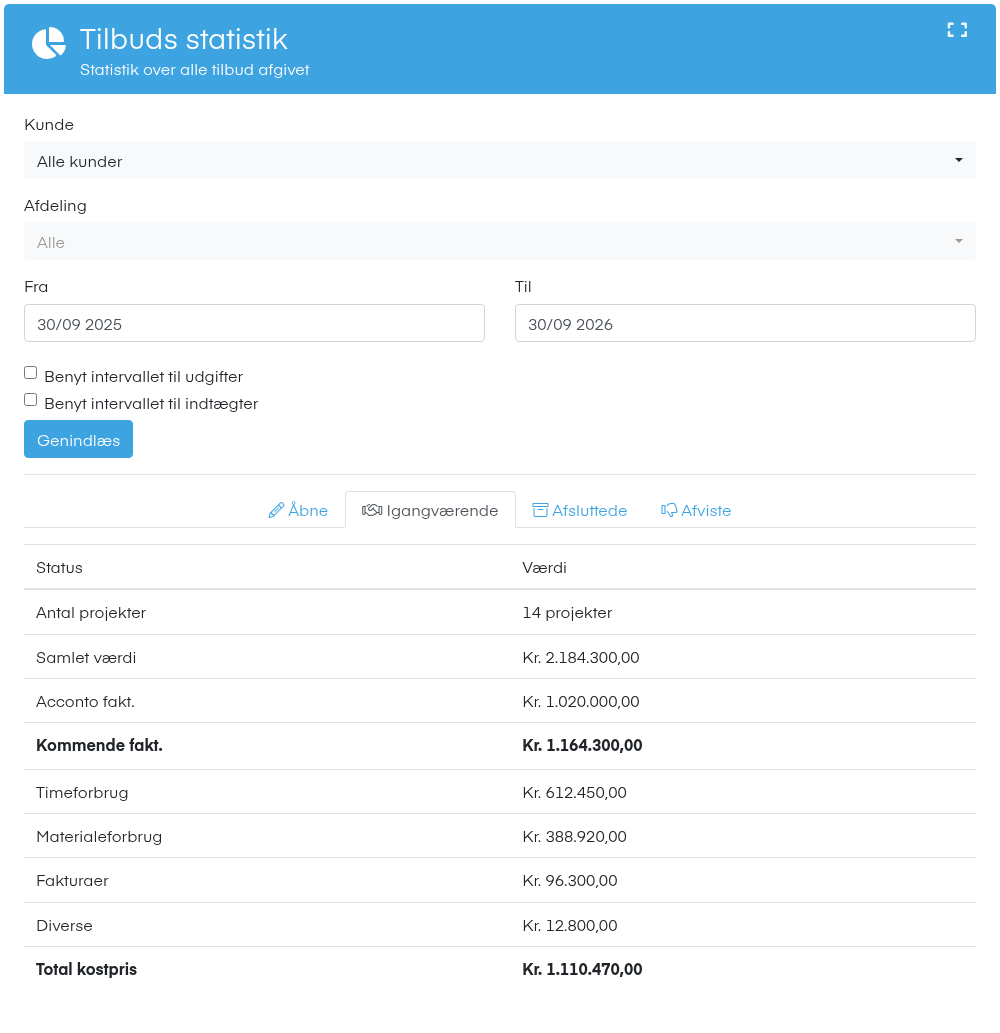Click the Antal projekter row label
The width and height of the screenshot is (1000, 1033).
[91, 613]
